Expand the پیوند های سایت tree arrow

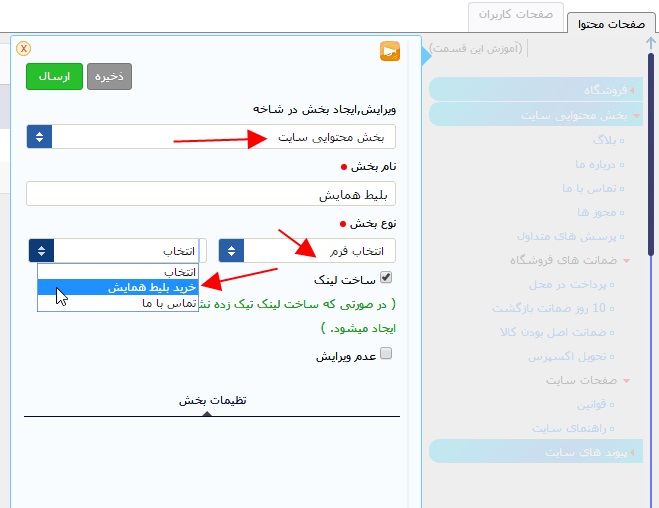point(633,452)
